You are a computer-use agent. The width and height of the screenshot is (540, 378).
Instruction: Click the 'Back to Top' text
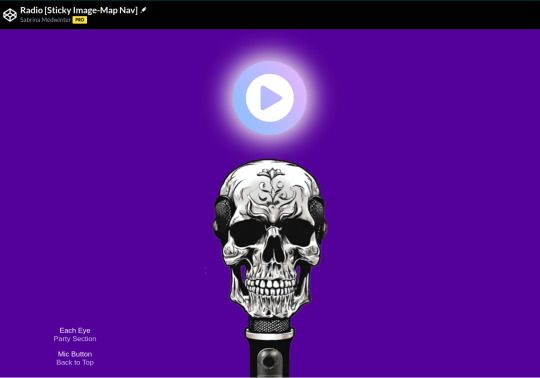[75, 362]
